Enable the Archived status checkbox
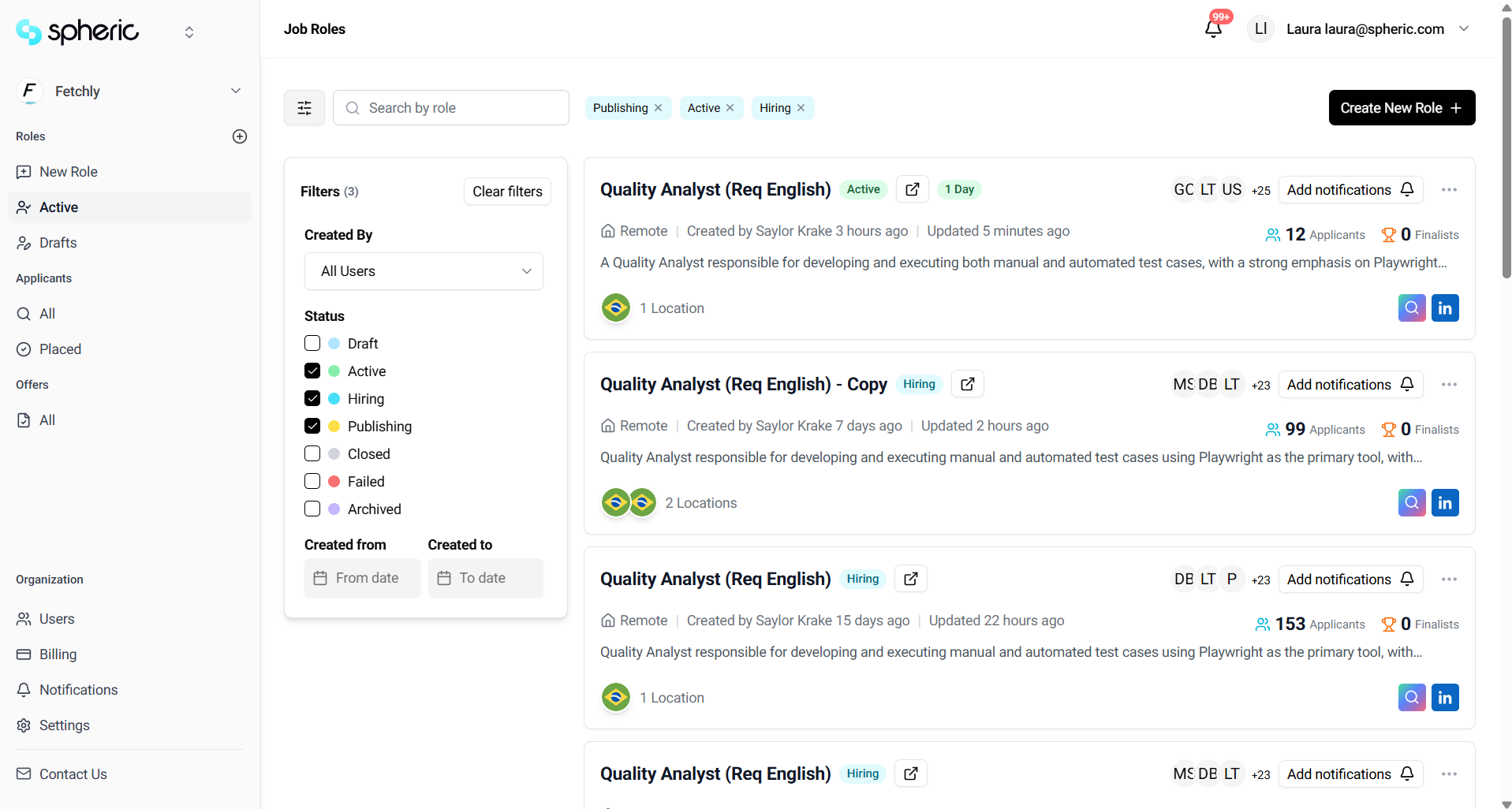This screenshot has width=1512, height=809. 312,509
